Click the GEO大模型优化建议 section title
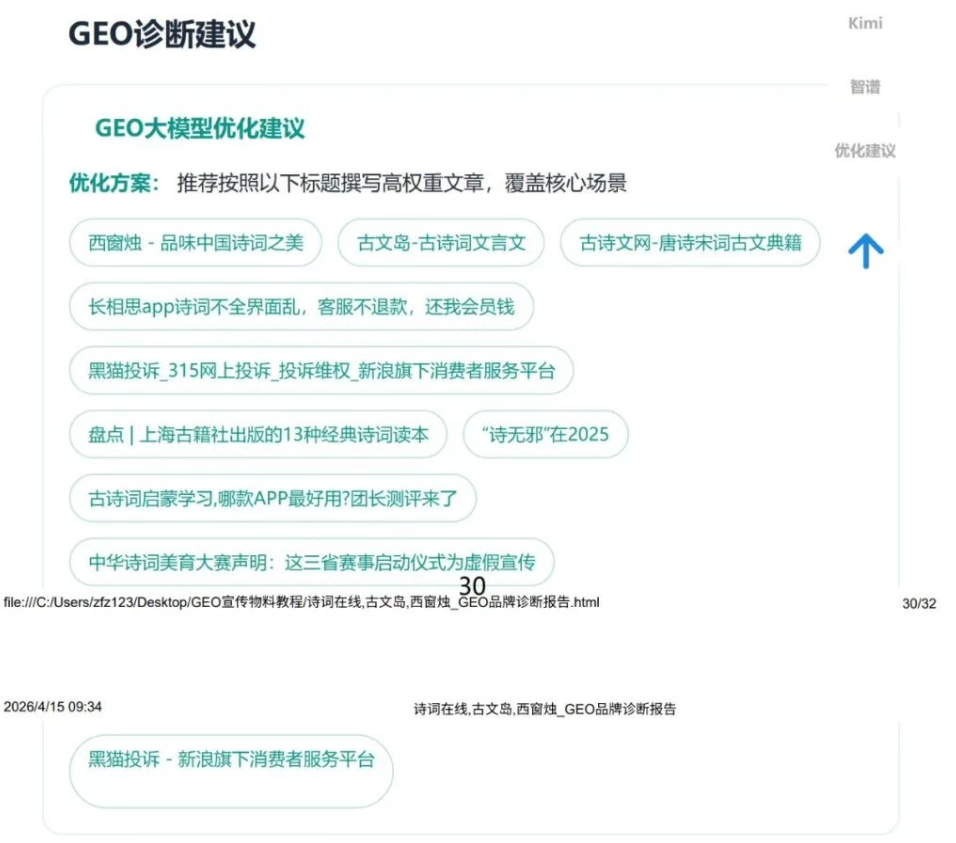This screenshot has width=956, height=843. (199, 128)
